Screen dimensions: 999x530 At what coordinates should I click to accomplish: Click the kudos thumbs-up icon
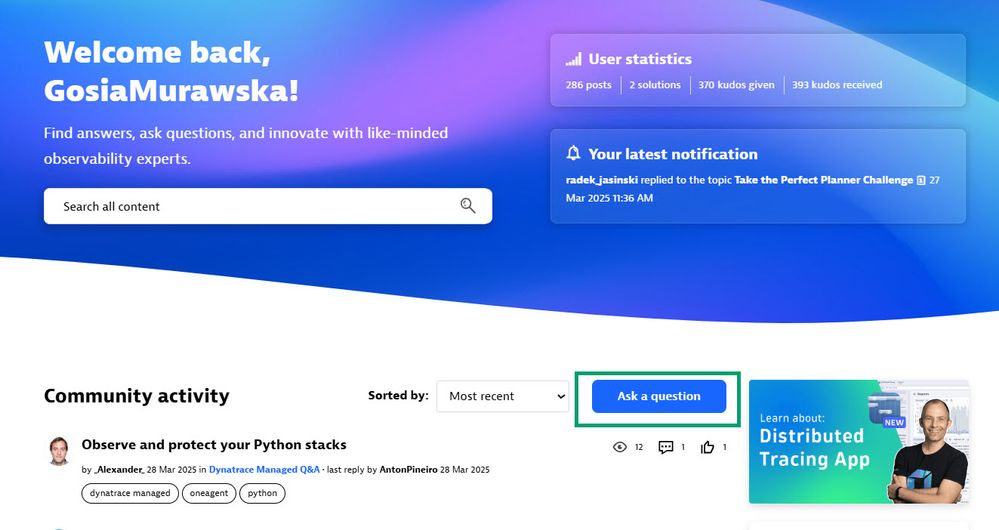click(x=708, y=447)
